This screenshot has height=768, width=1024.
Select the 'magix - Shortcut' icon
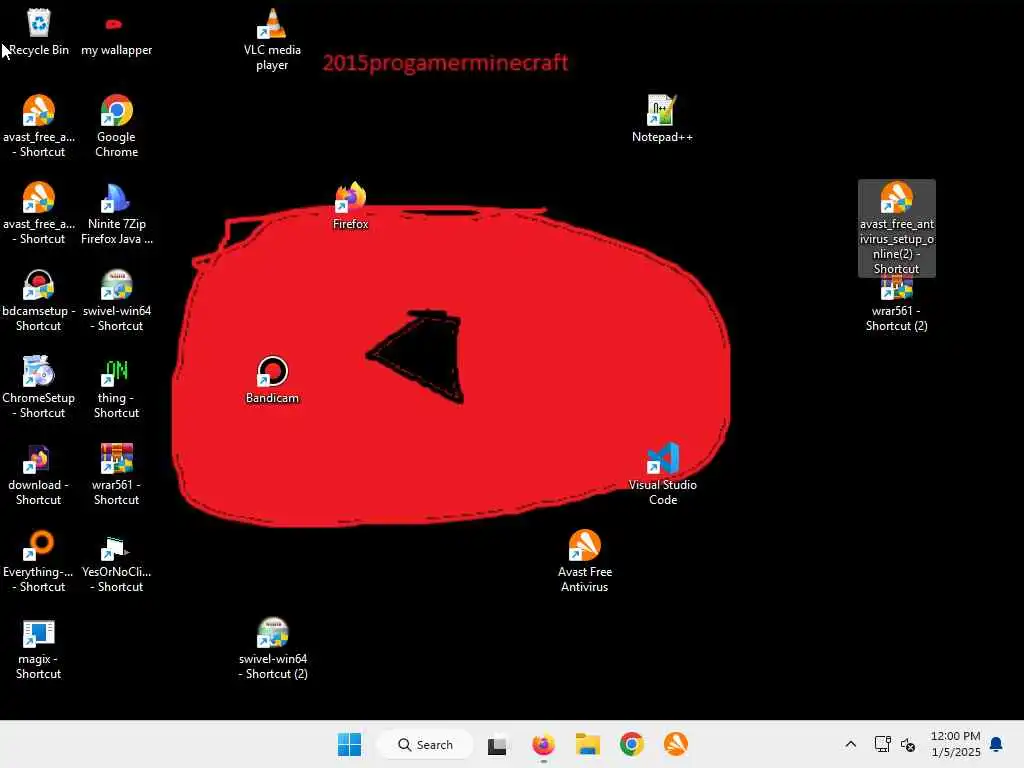pos(39,647)
